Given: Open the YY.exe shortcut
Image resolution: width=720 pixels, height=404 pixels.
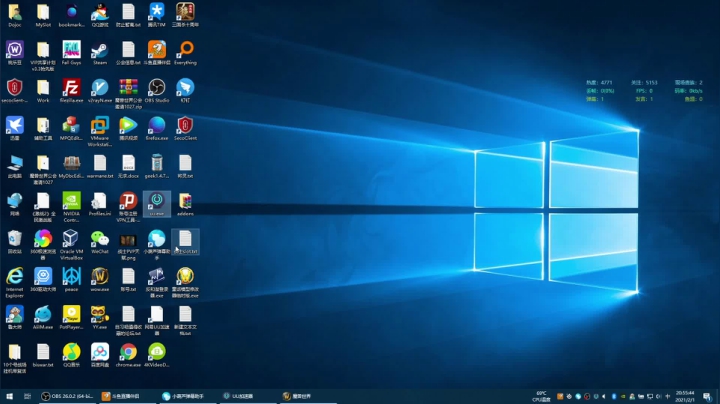Looking at the screenshot, I should 100,317.
